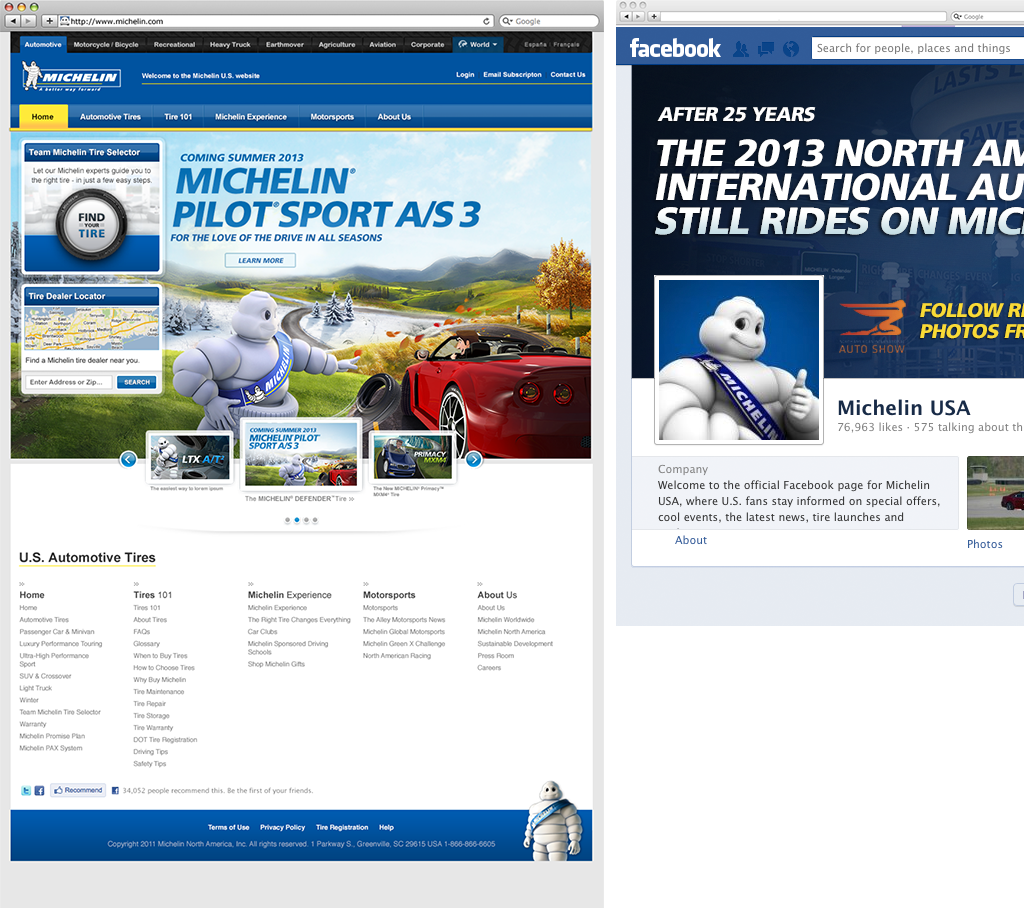Open the Agriculture tab

pyautogui.click(x=337, y=44)
